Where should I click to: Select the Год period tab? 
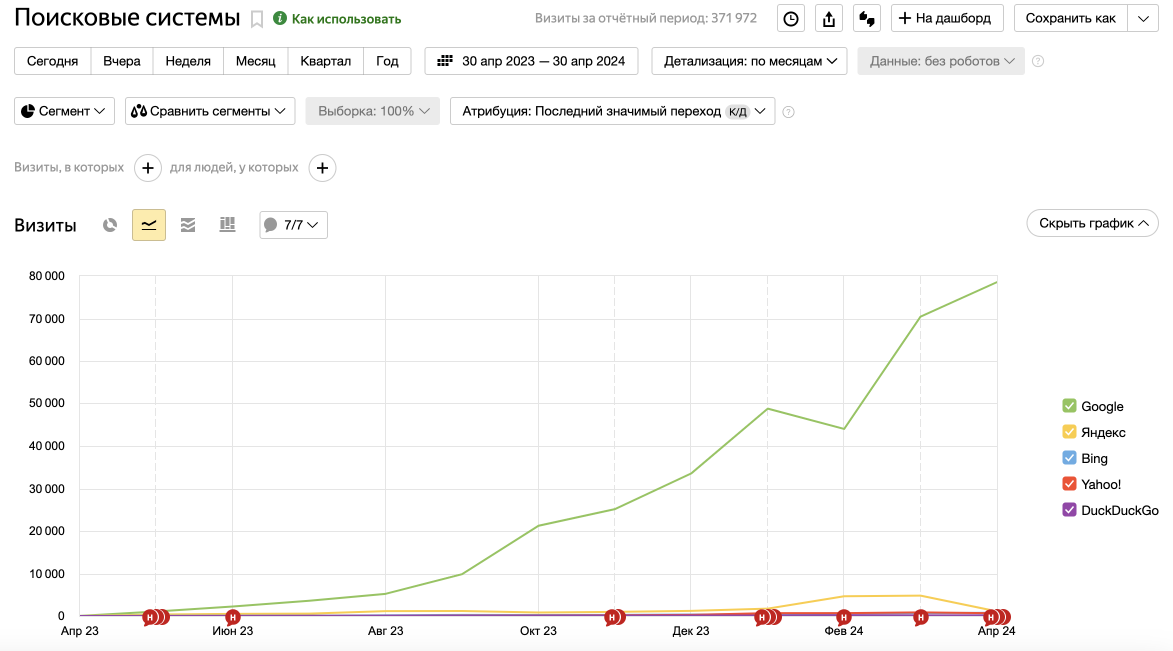(387, 61)
